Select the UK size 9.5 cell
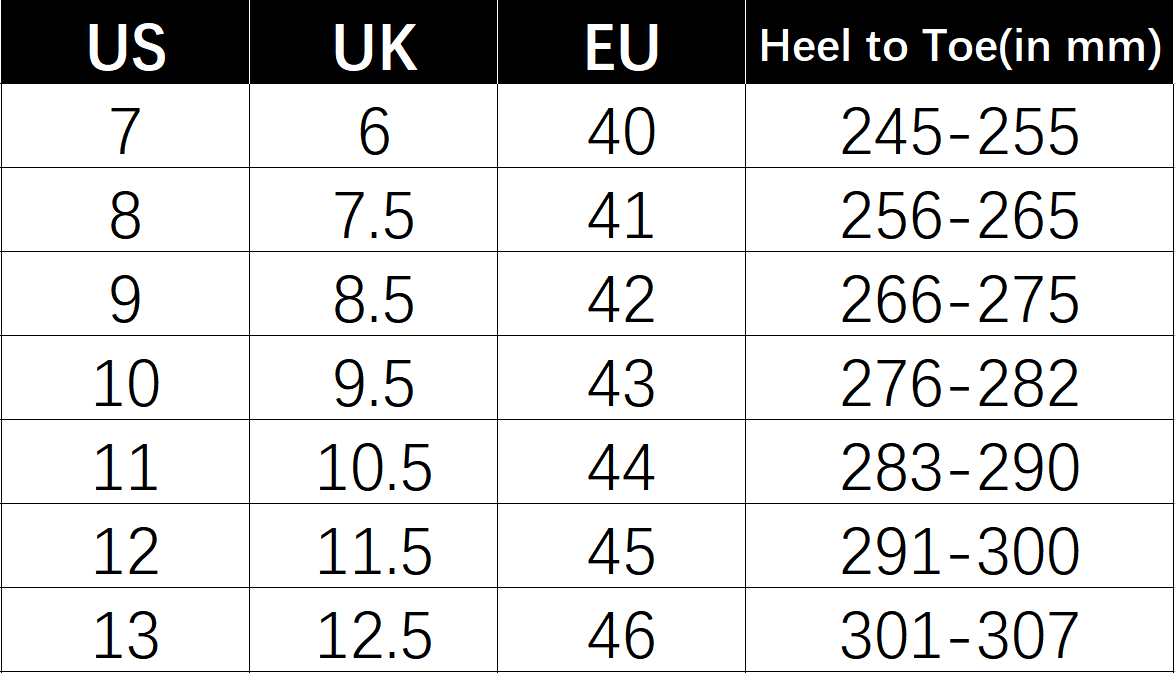Image resolution: width=1176 pixels, height=673 pixels. pyautogui.click(x=374, y=378)
